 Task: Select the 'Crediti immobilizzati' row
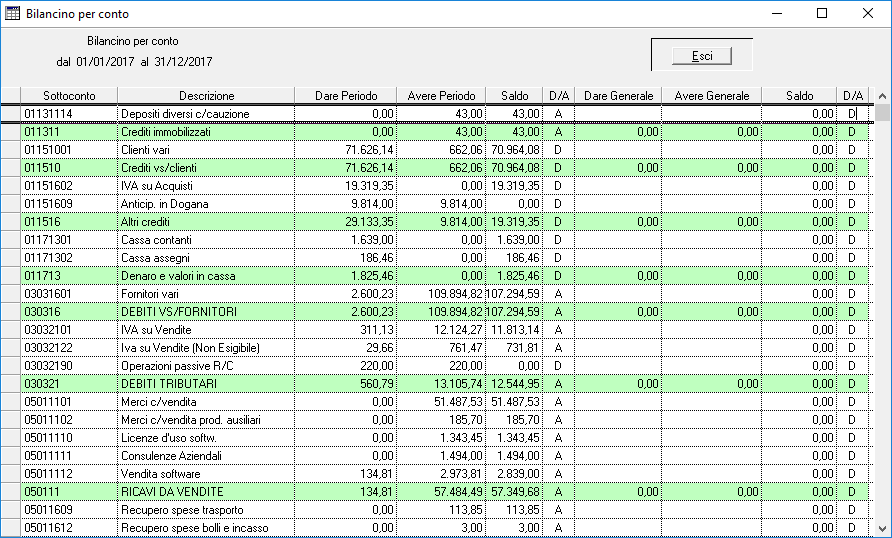[x=445, y=132]
